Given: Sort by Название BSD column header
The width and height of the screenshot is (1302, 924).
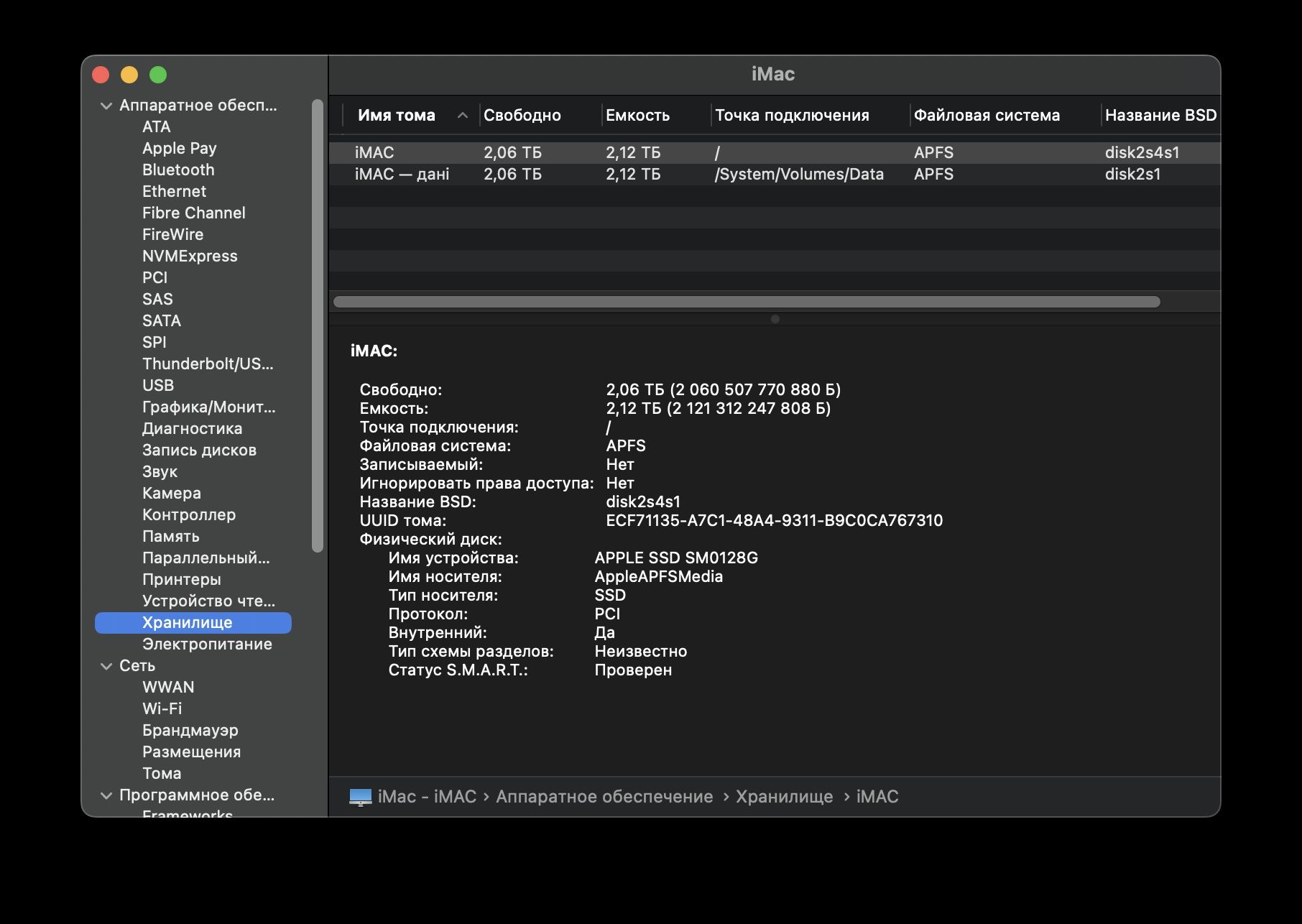Looking at the screenshot, I should click(x=1160, y=116).
